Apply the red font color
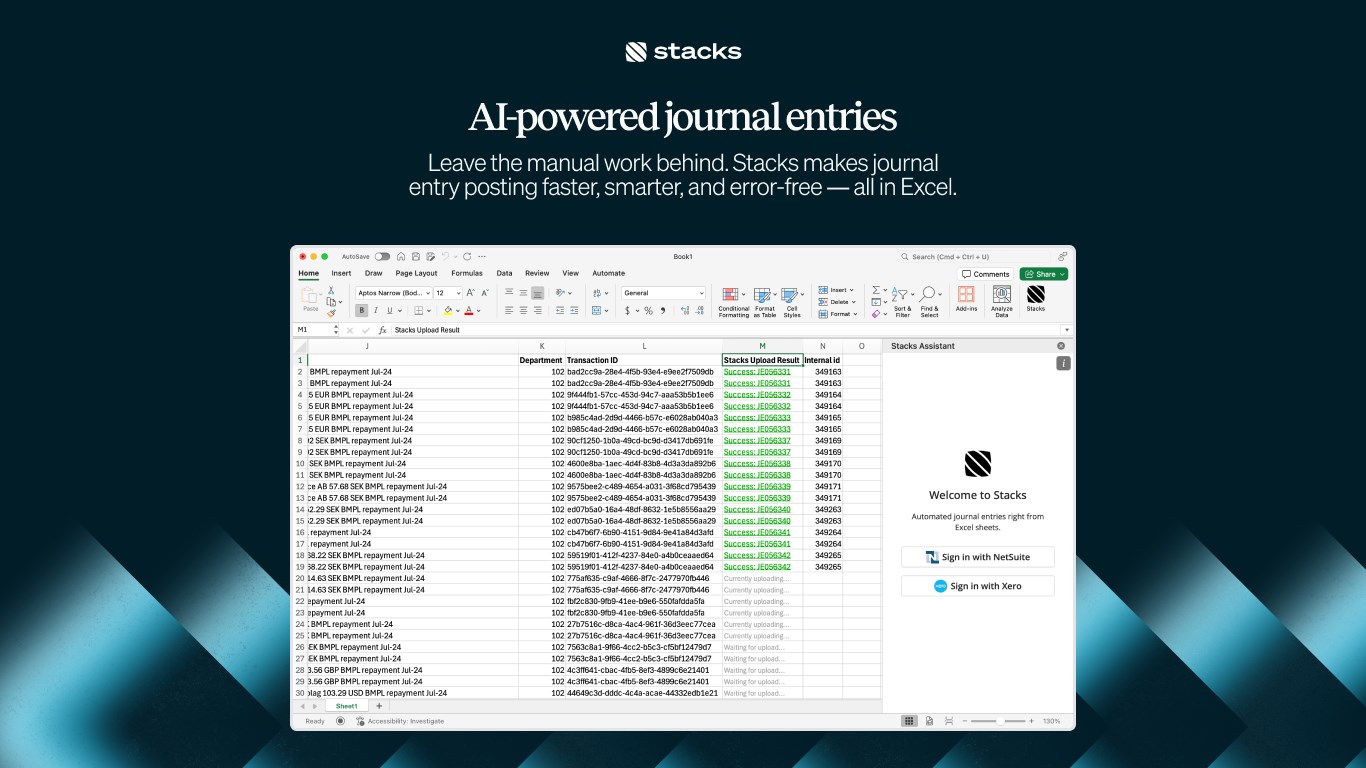Viewport: 1366px width, 768px height. click(x=467, y=311)
